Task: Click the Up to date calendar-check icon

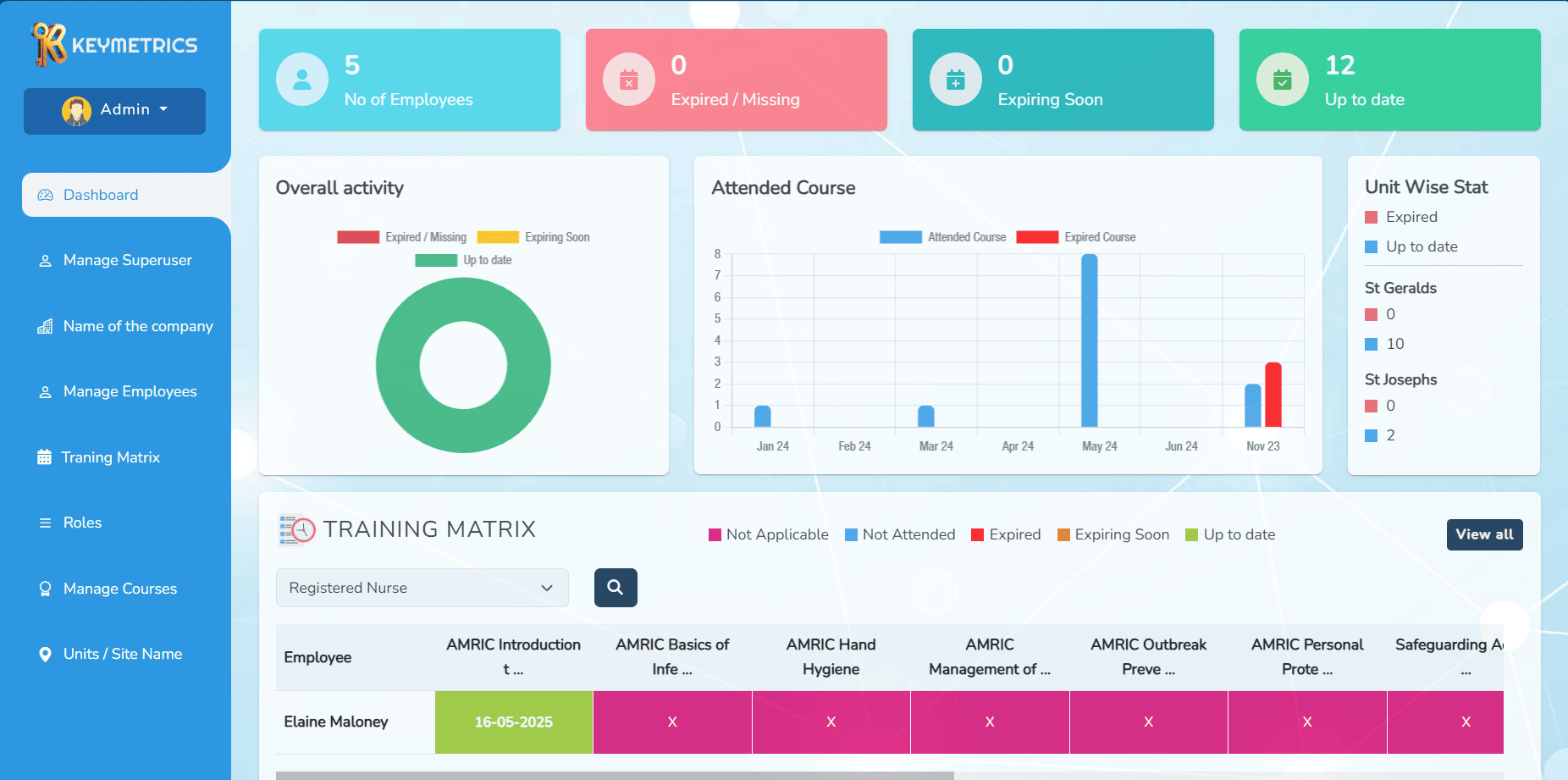Action: point(1283,80)
